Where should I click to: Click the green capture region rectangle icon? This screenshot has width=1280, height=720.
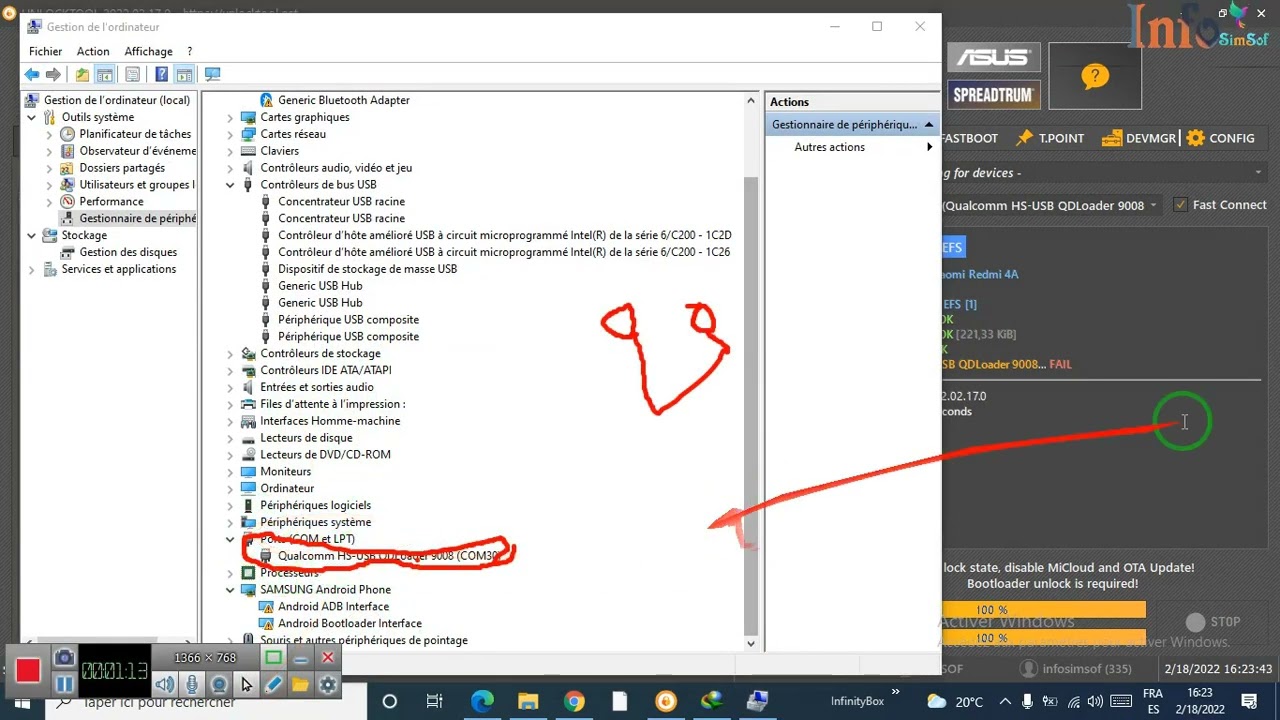point(273,657)
